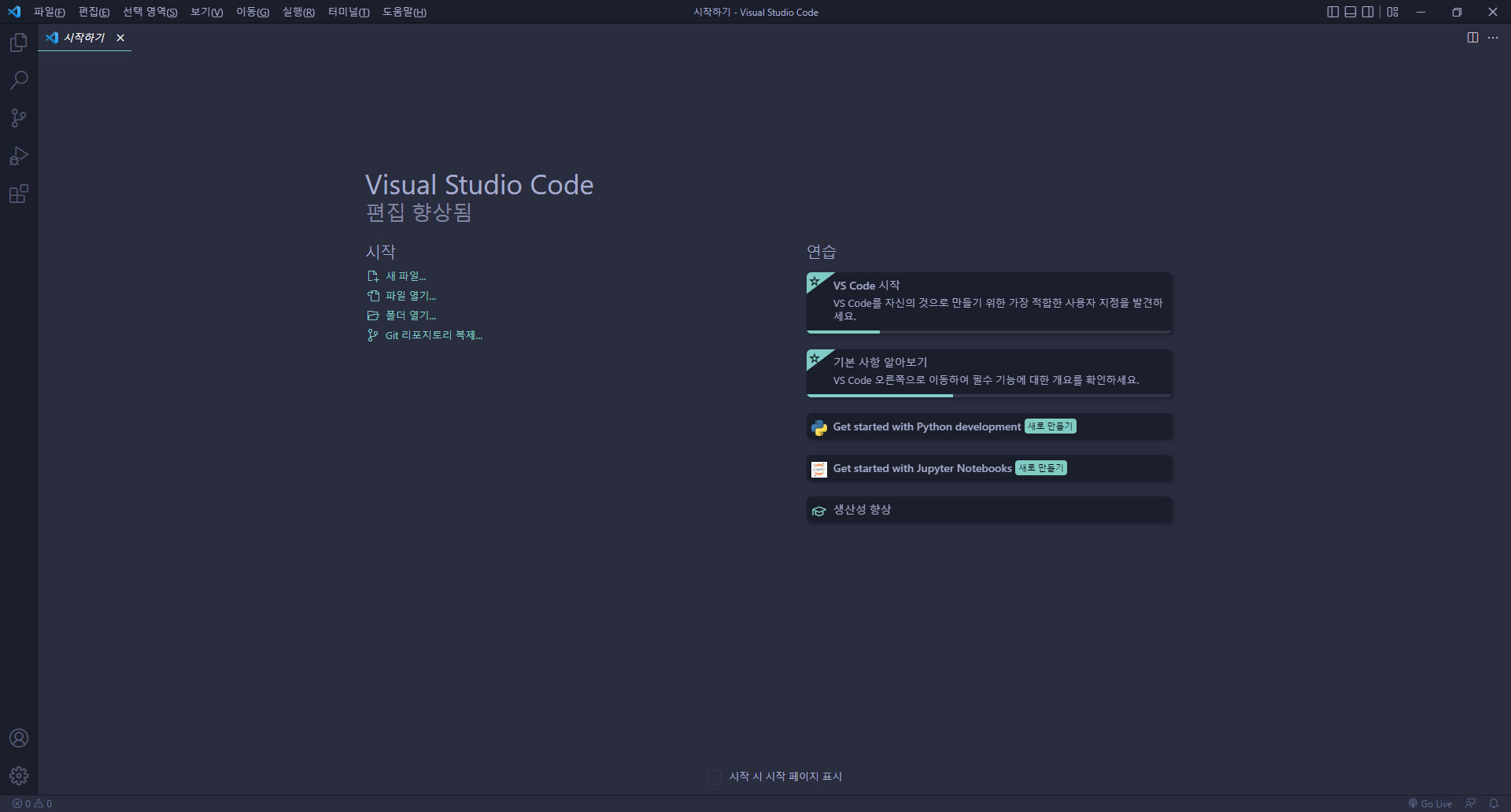This screenshot has width=1511, height=812.
Task: Close the 시작하기 tab
Action: (120, 38)
